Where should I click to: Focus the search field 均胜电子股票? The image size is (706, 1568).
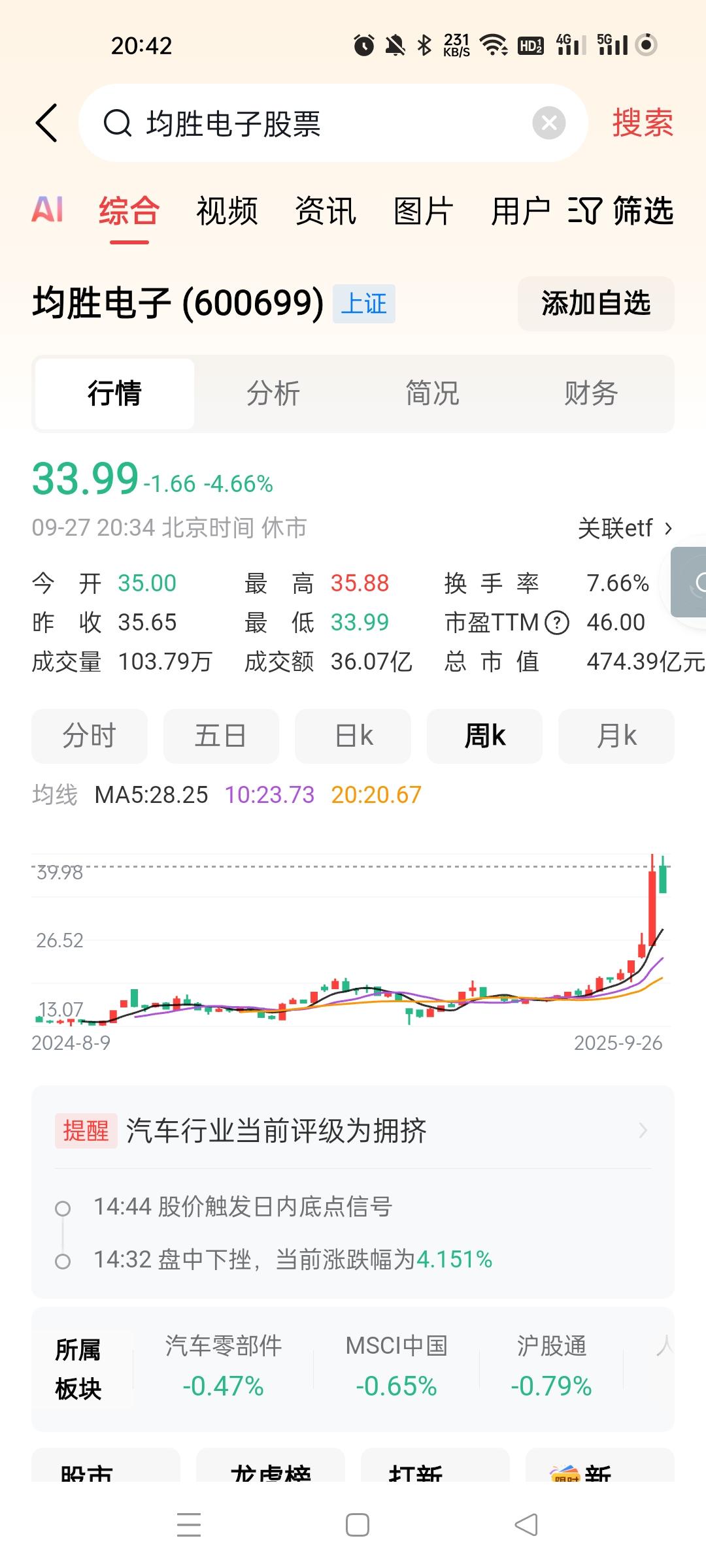tap(333, 123)
